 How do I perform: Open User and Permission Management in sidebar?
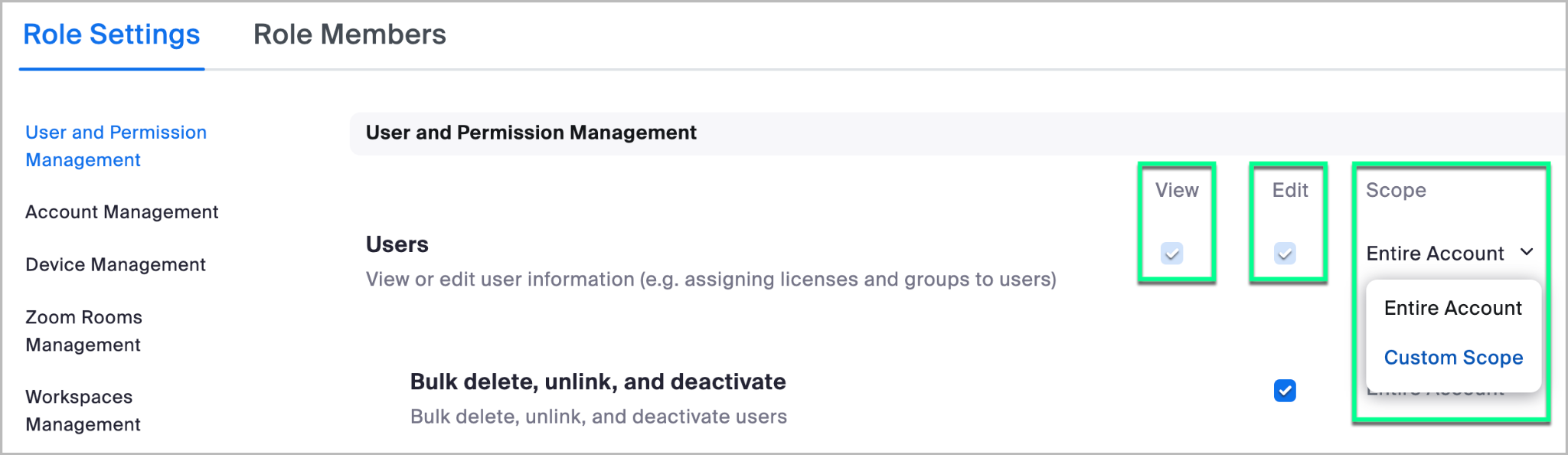coord(116,146)
